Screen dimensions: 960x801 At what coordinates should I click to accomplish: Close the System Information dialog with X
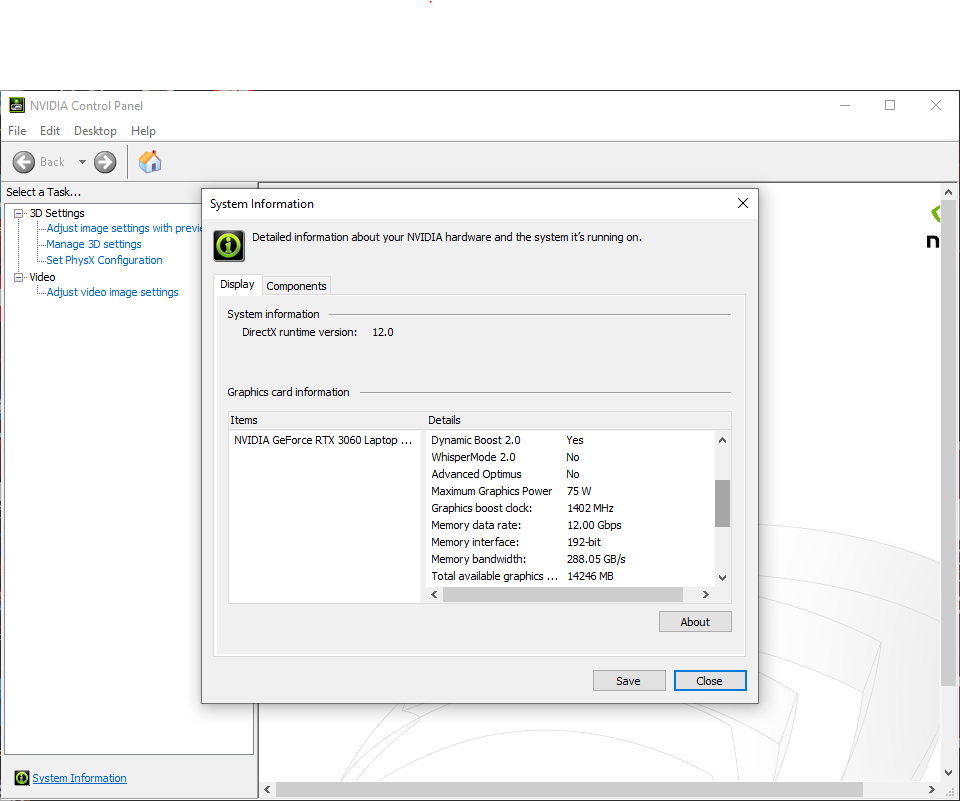(743, 203)
